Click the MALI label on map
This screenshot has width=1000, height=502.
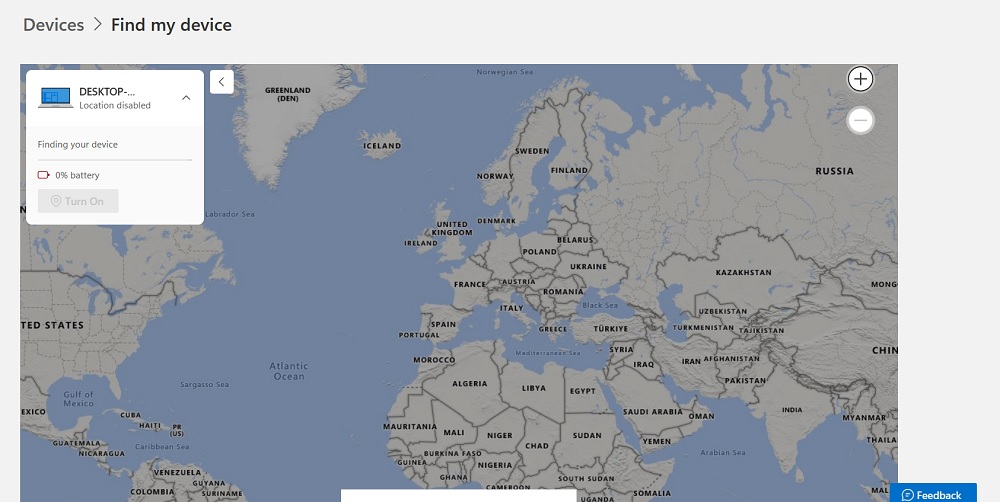coord(453,432)
